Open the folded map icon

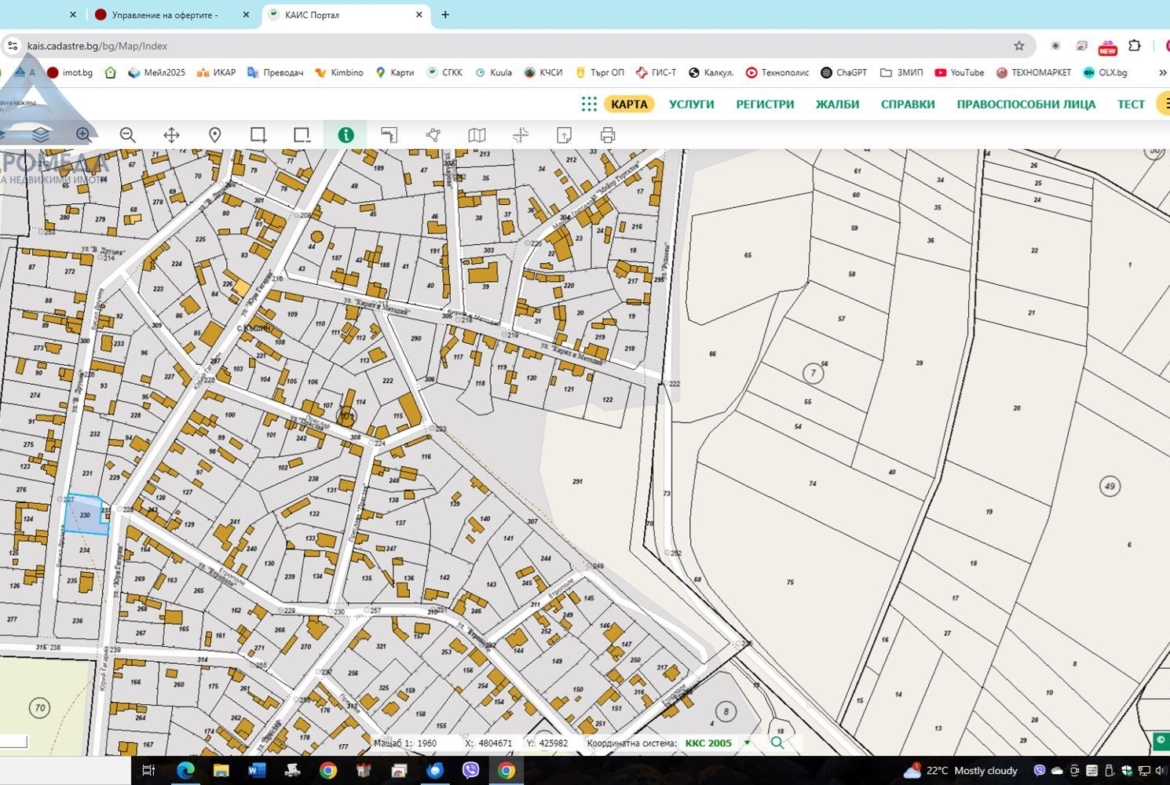tap(477, 135)
